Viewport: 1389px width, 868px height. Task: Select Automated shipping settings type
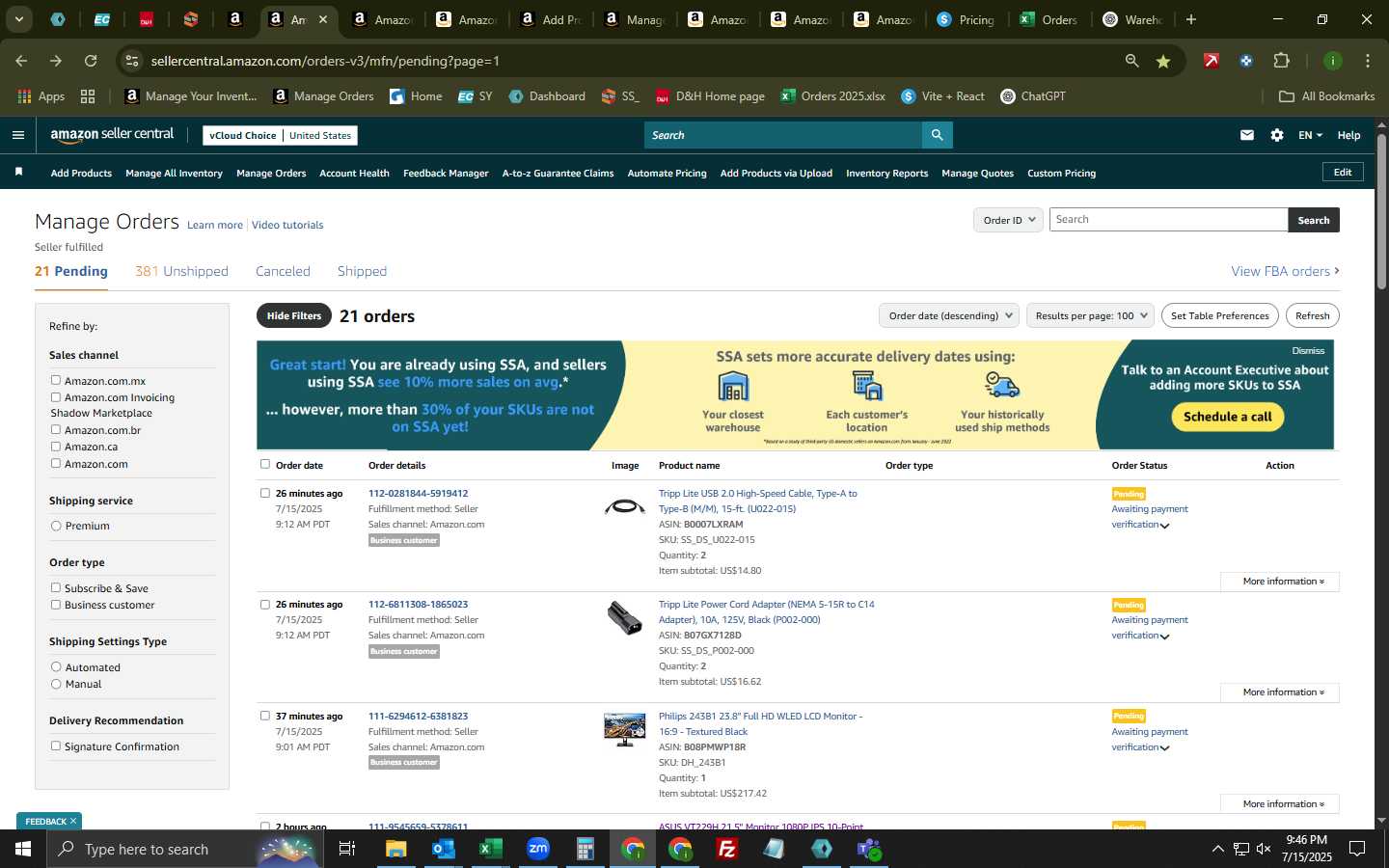(x=56, y=667)
